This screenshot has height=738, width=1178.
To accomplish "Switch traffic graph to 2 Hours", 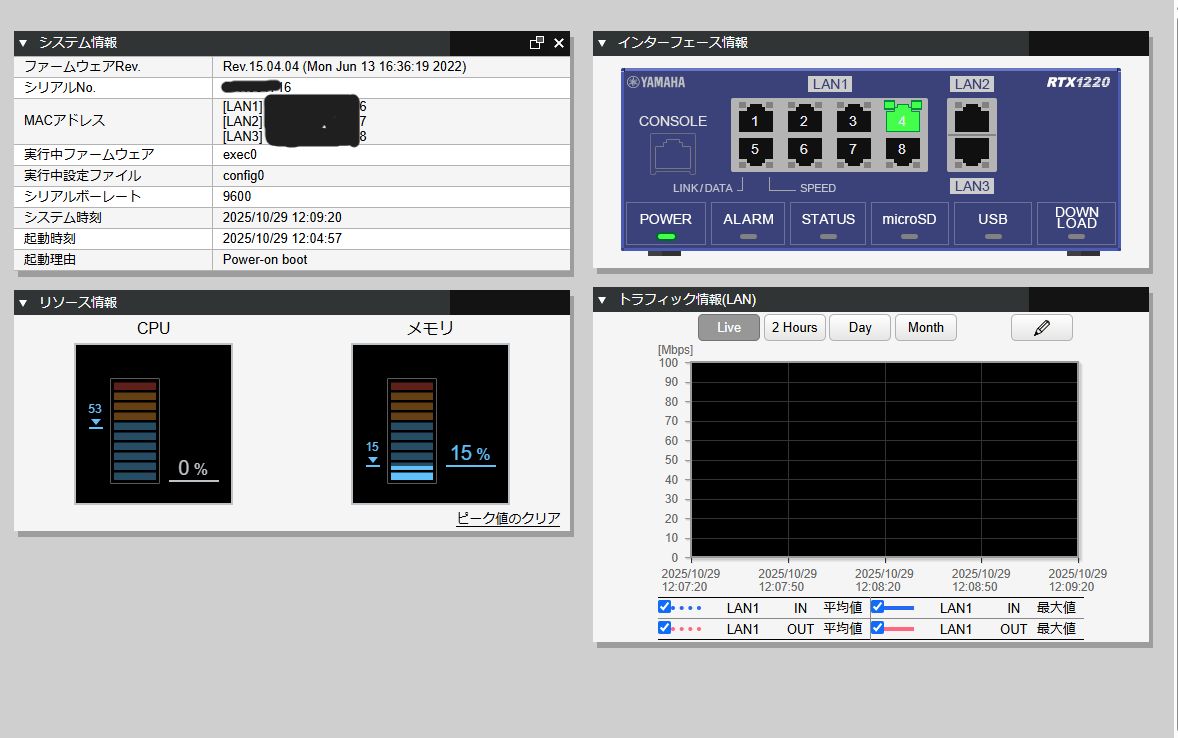I will tap(793, 327).
